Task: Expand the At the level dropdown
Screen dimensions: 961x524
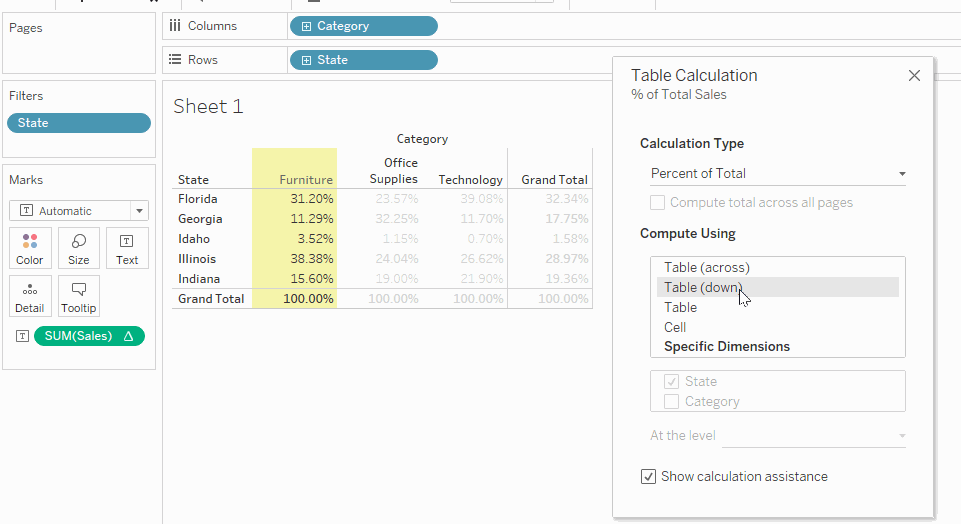Action: tap(815, 436)
